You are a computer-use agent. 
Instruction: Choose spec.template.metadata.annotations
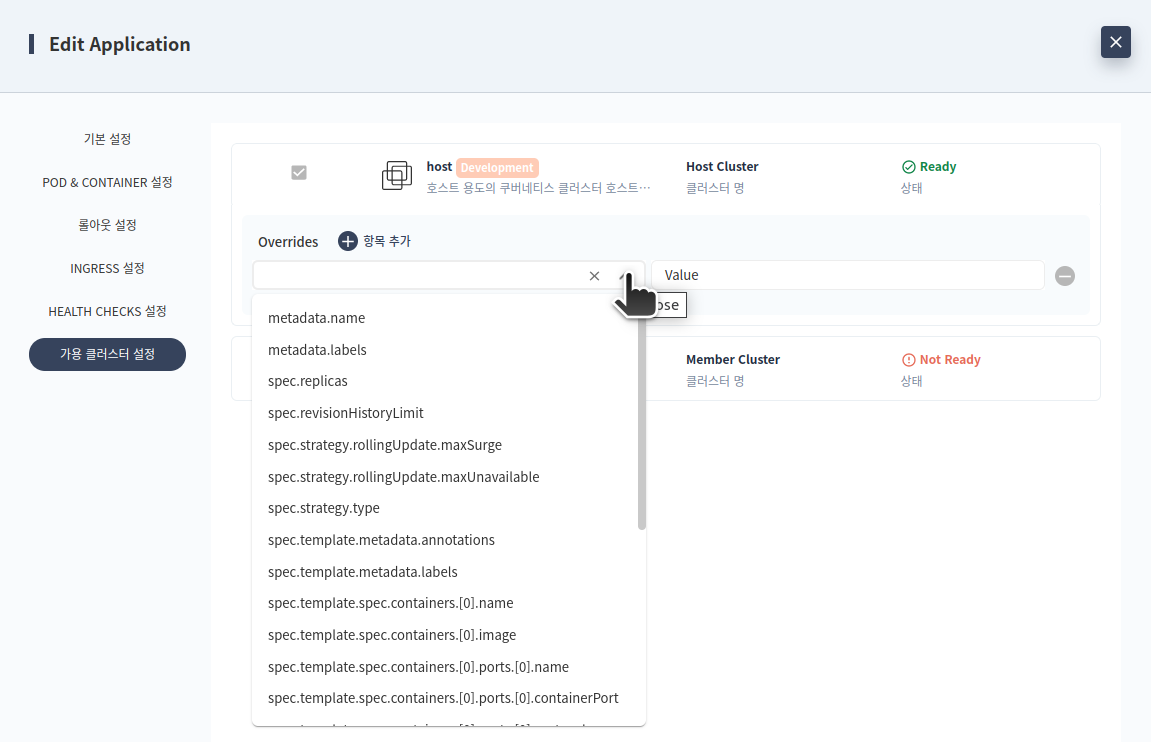pos(449,540)
